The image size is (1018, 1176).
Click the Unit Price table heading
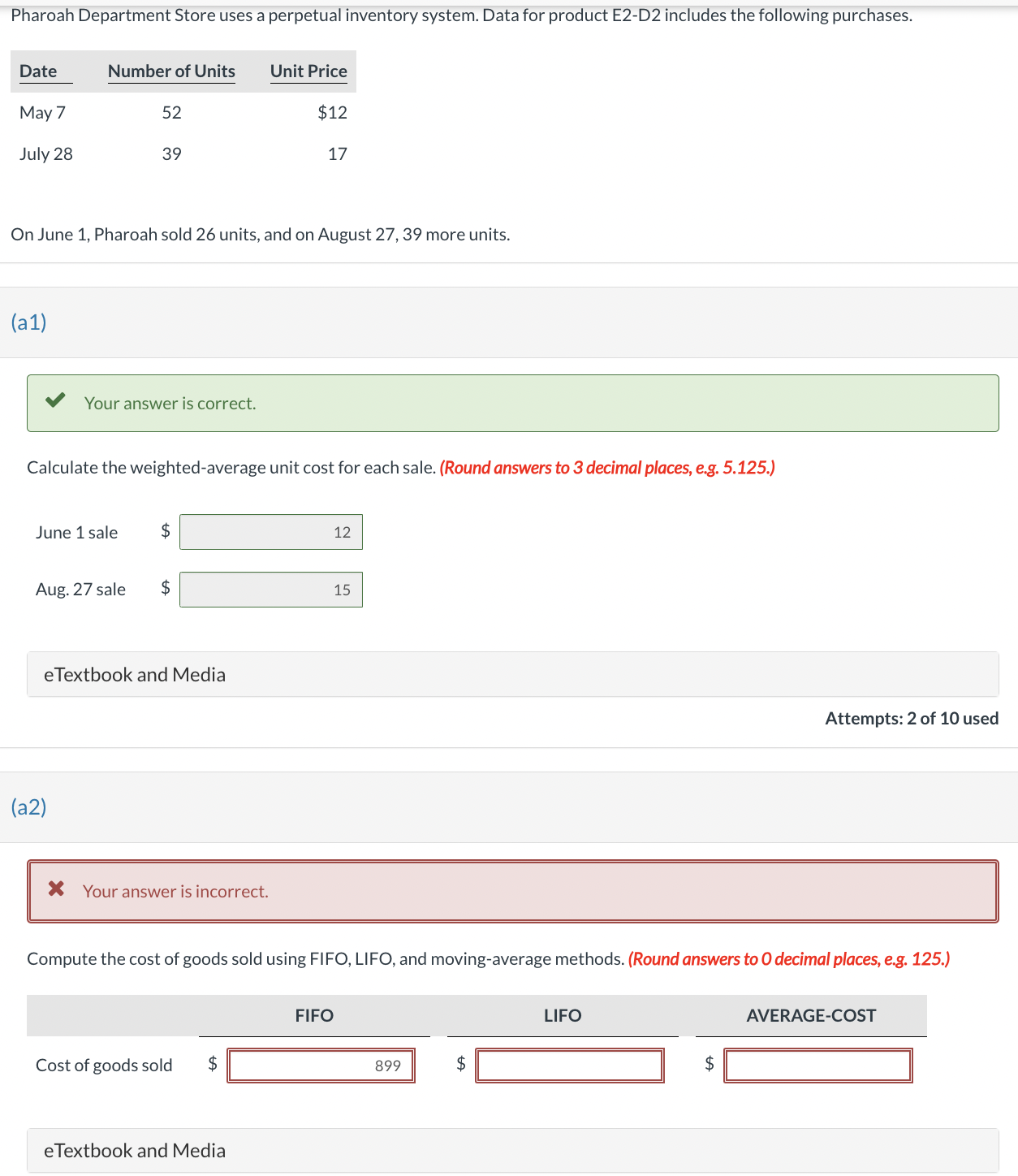[308, 71]
